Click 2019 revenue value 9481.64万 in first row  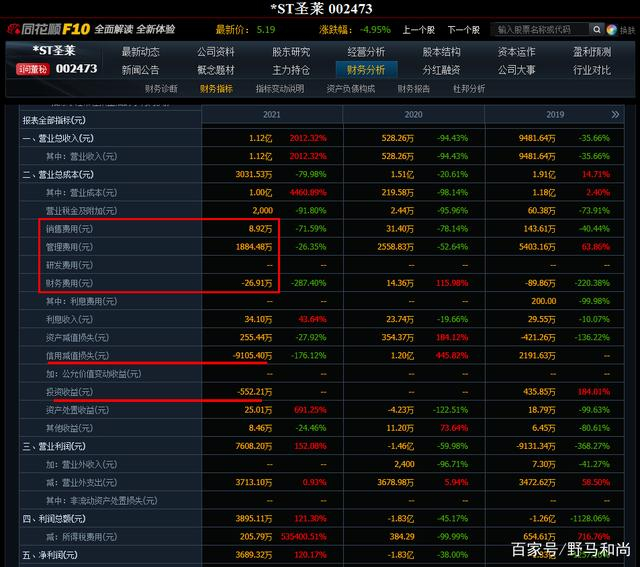click(x=537, y=138)
